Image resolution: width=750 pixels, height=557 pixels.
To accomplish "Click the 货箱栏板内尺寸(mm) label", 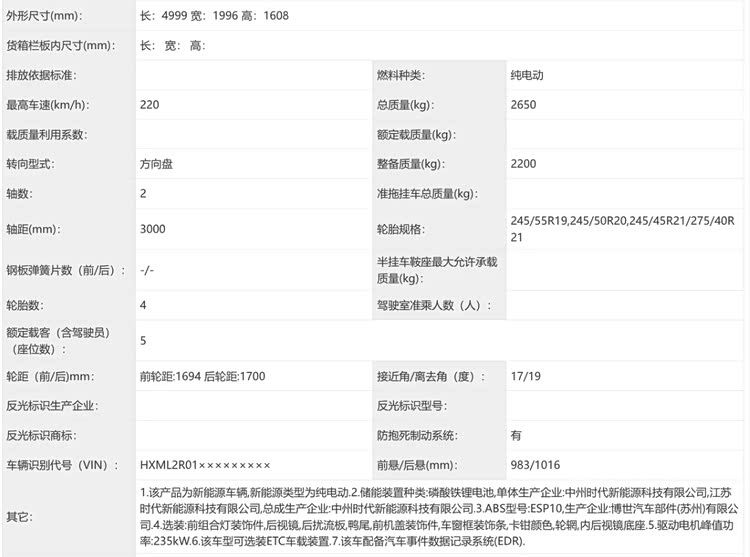I will (59, 45).
